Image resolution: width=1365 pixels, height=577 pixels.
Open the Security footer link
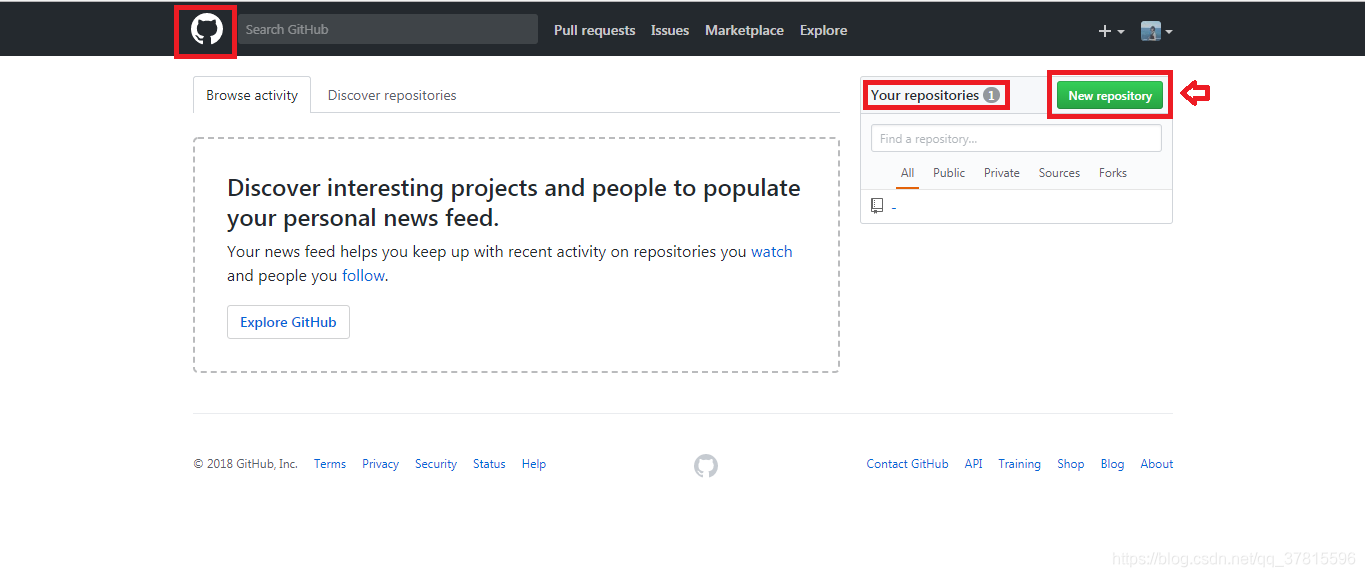pos(436,464)
